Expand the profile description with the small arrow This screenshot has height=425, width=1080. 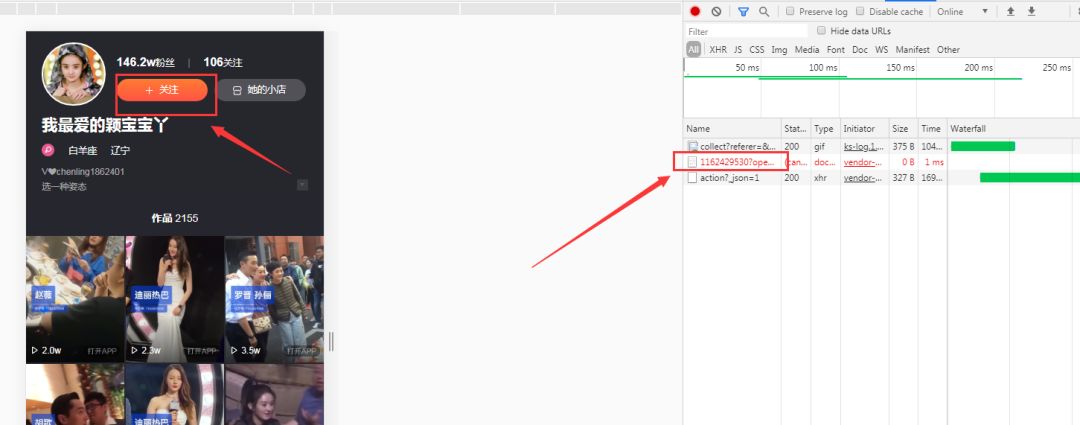click(x=302, y=185)
